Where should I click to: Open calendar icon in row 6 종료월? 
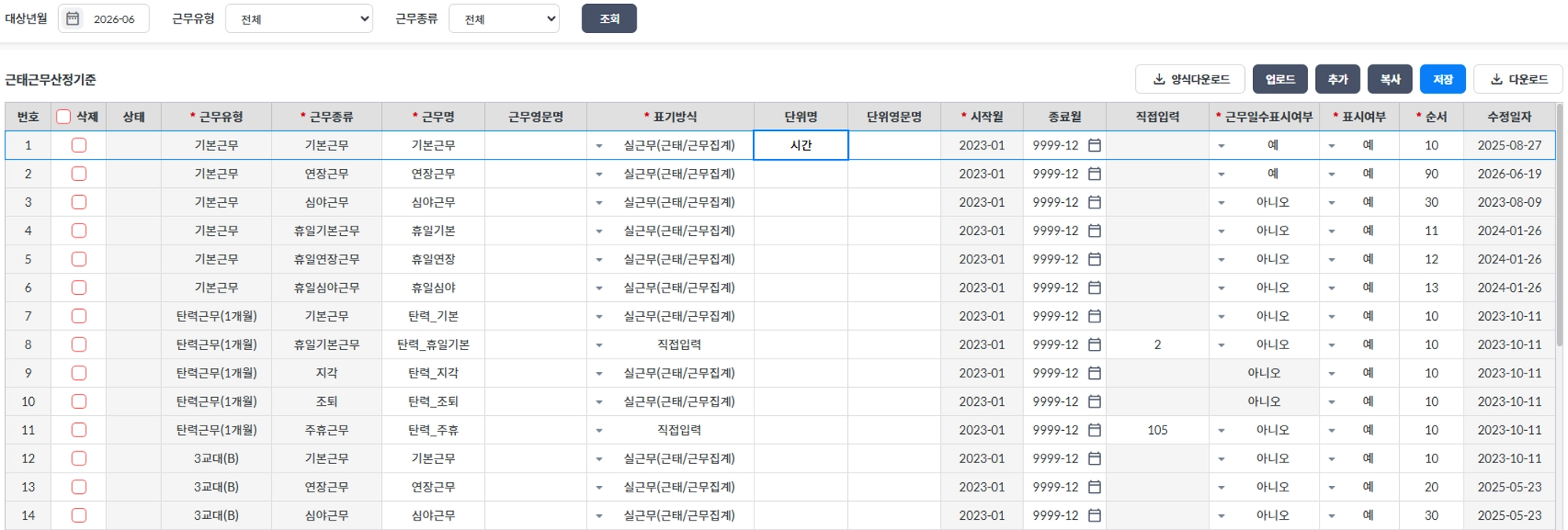tap(1094, 288)
